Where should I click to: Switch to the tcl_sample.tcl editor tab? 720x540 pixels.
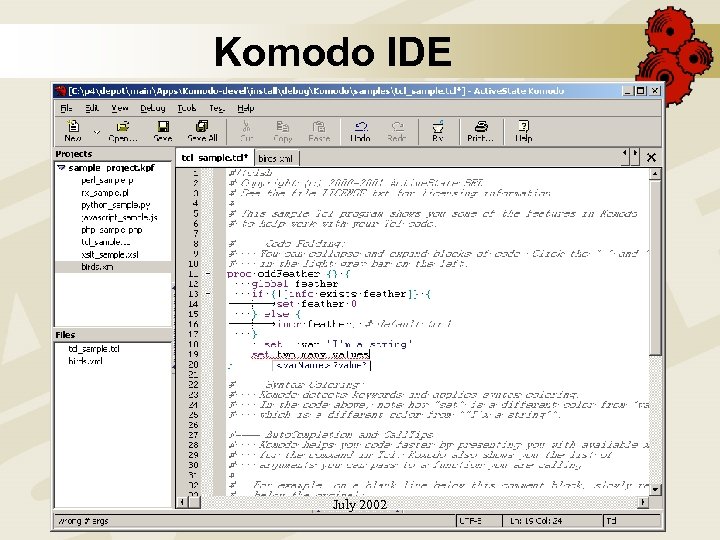coord(214,158)
